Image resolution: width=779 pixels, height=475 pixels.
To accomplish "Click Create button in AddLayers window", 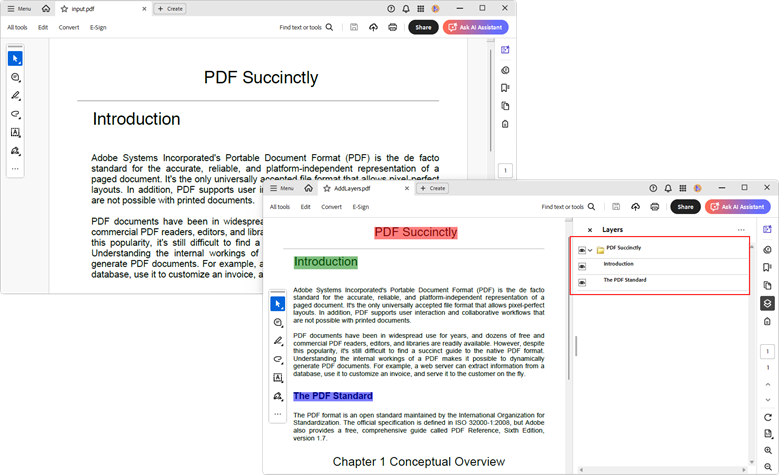I will point(433,188).
